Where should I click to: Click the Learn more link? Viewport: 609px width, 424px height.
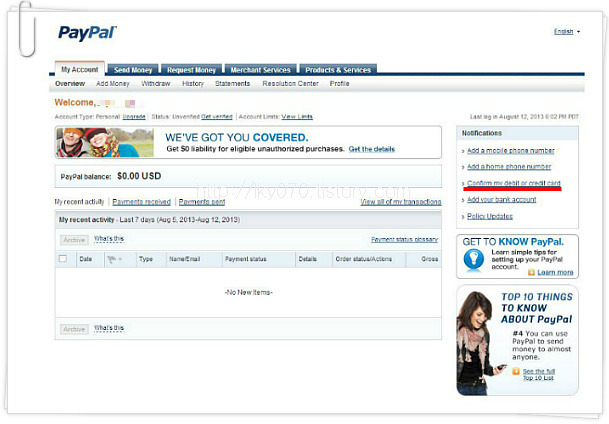(x=555, y=273)
